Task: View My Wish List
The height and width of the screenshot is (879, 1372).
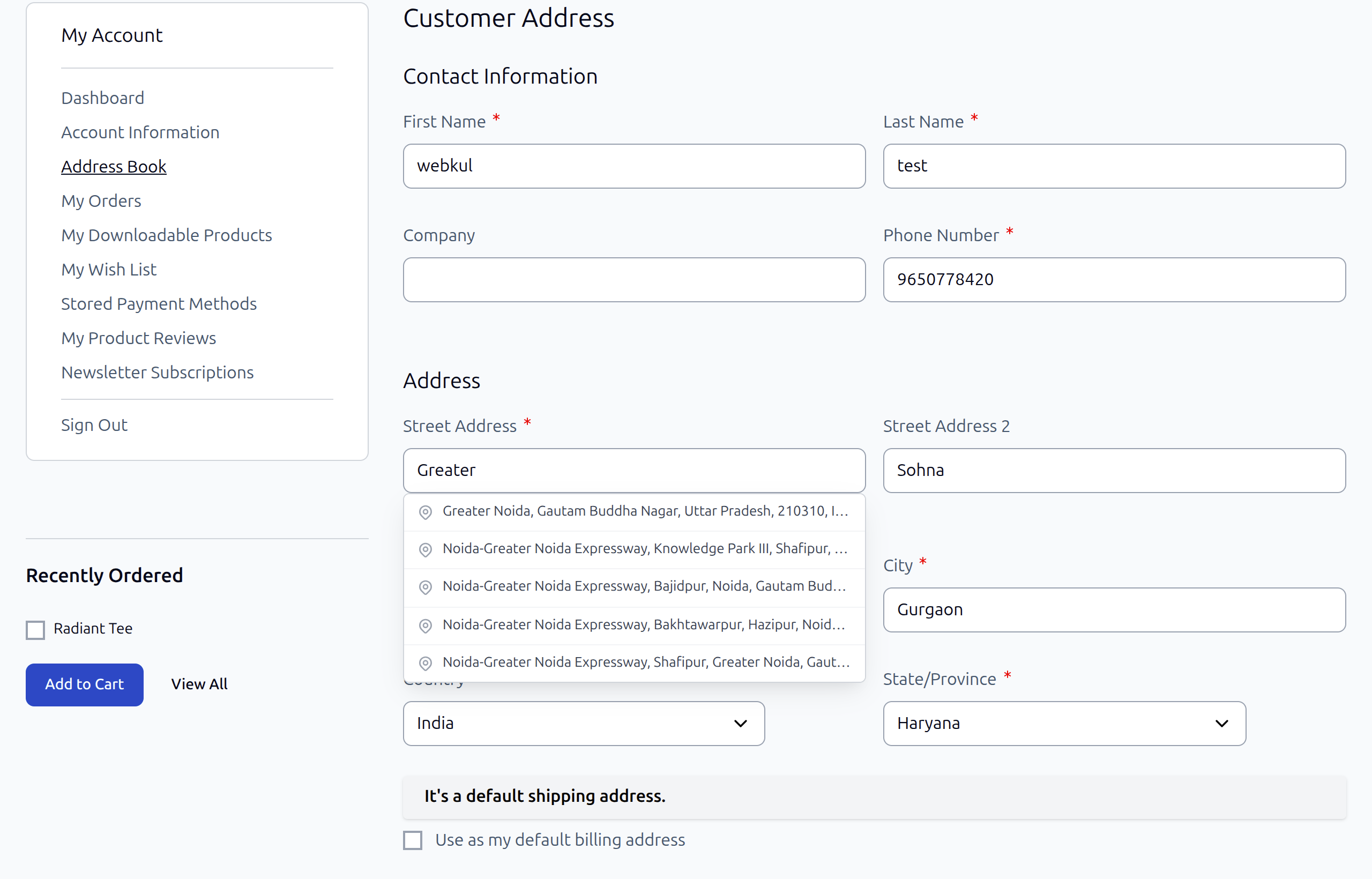Action: pyautogui.click(x=109, y=270)
